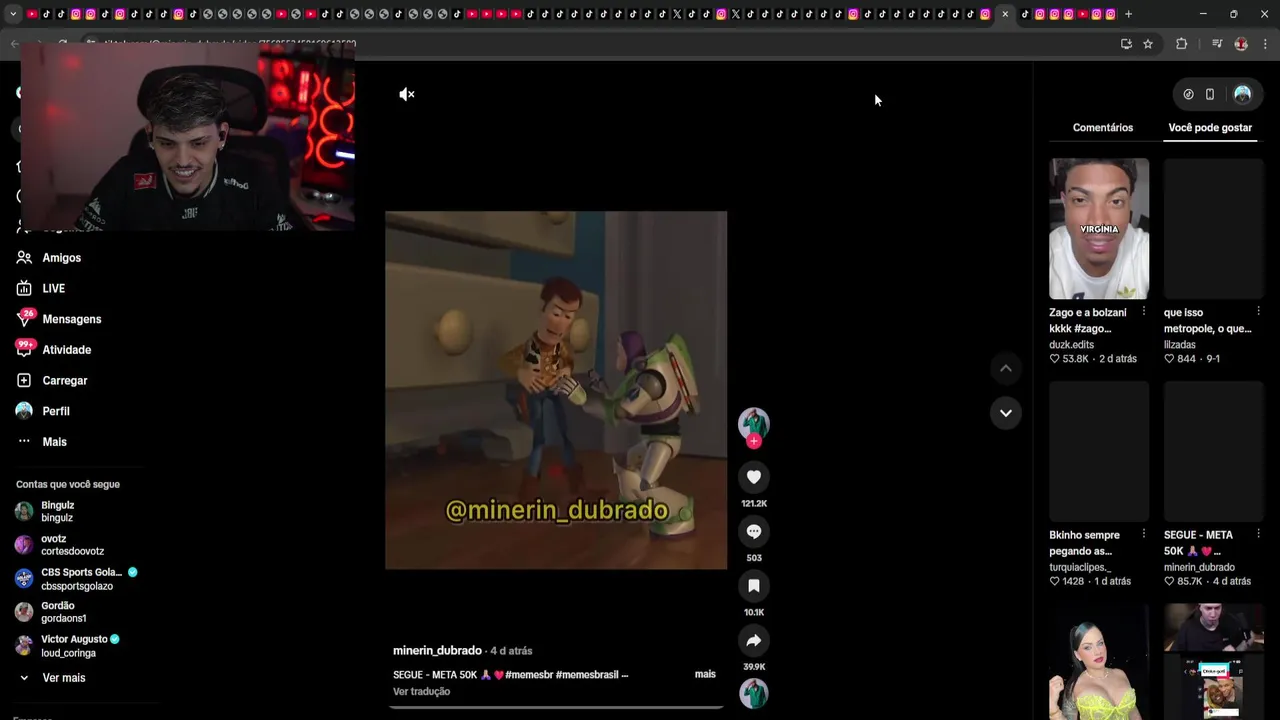The height and width of the screenshot is (720, 1280).
Task: Share the video with the arrow icon
Action: (x=754, y=640)
